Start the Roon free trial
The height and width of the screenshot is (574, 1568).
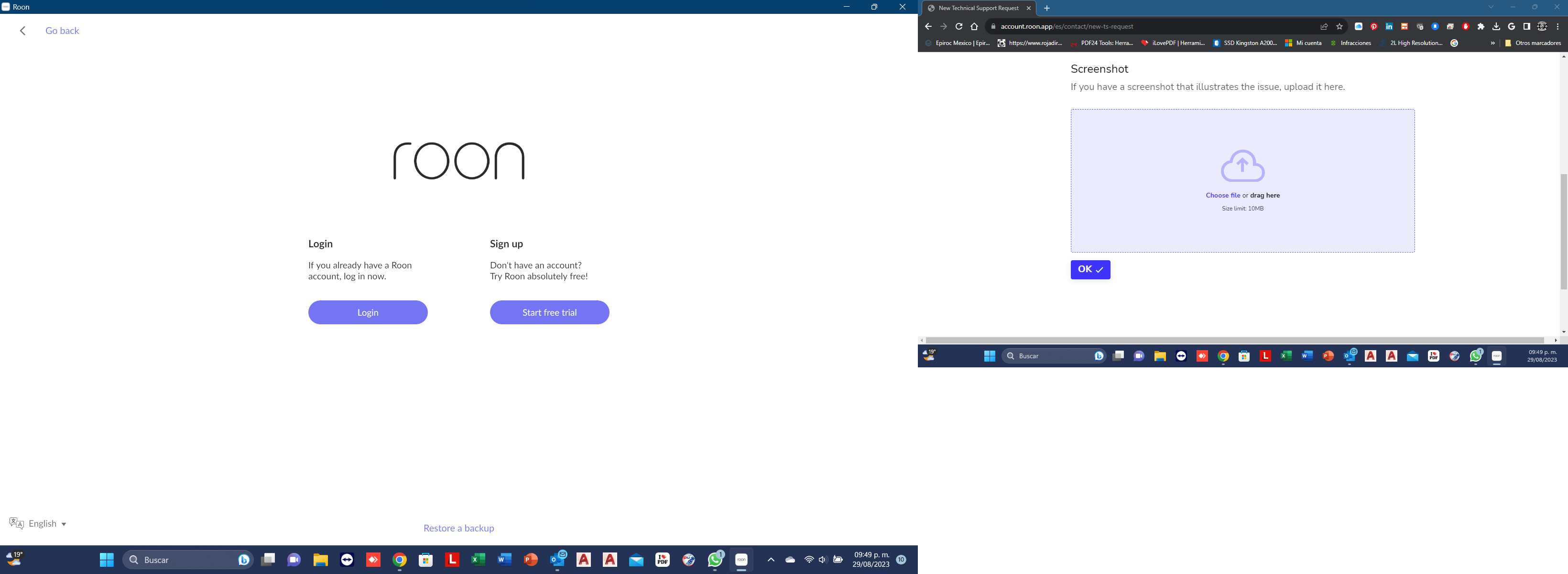pos(549,312)
